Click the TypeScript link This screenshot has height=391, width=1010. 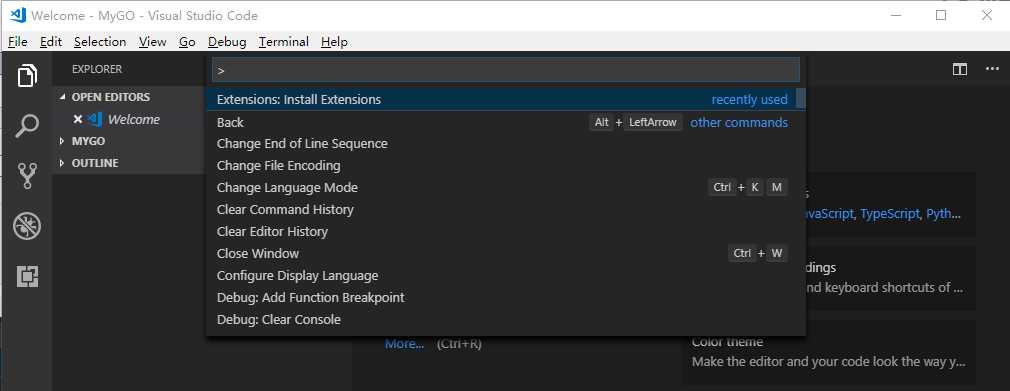pyautogui.click(x=890, y=214)
